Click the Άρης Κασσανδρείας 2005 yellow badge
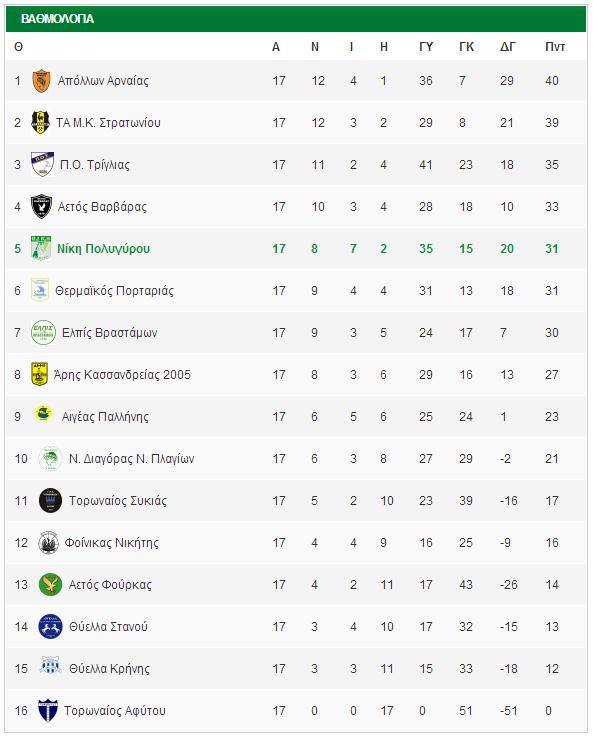 (x=39, y=374)
